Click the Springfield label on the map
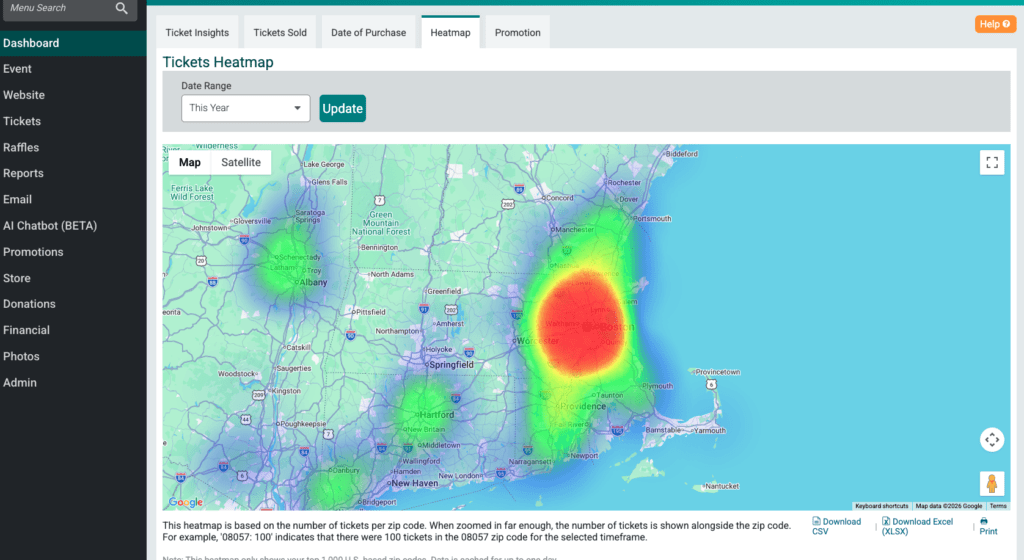Image resolution: width=1024 pixels, height=560 pixels. coord(451,365)
